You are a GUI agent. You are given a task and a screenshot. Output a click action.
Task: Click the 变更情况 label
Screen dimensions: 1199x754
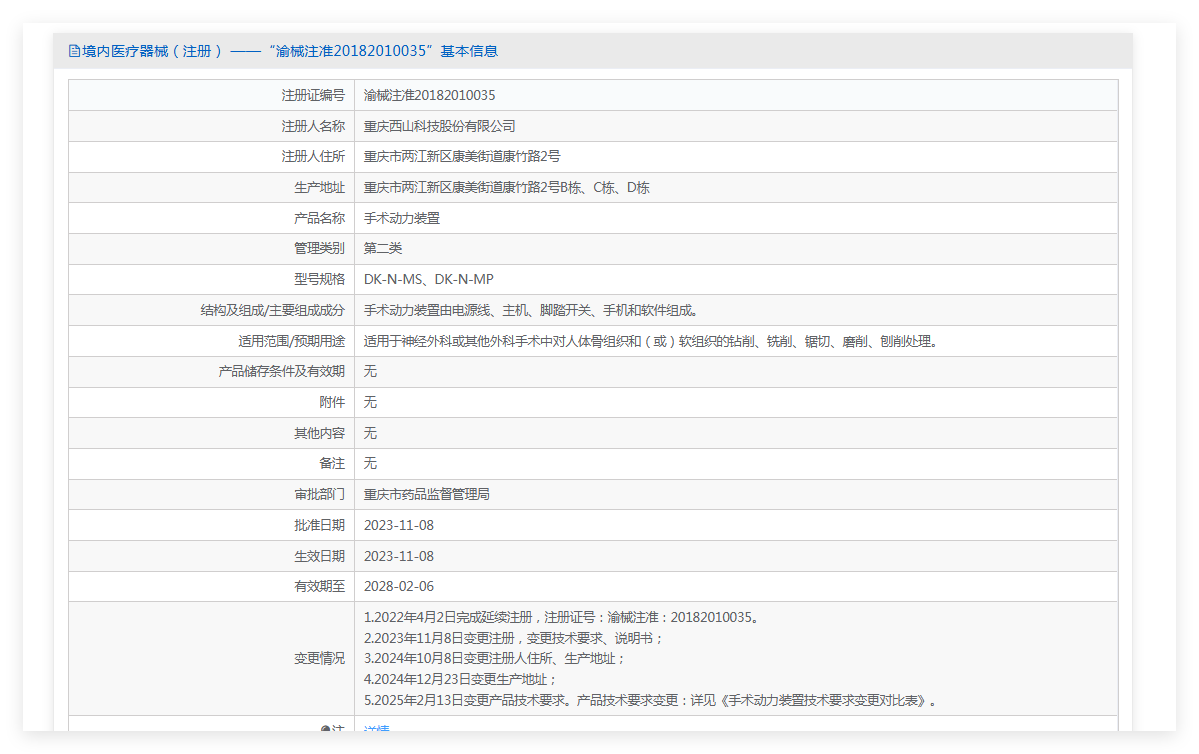(x=320, y=658)
